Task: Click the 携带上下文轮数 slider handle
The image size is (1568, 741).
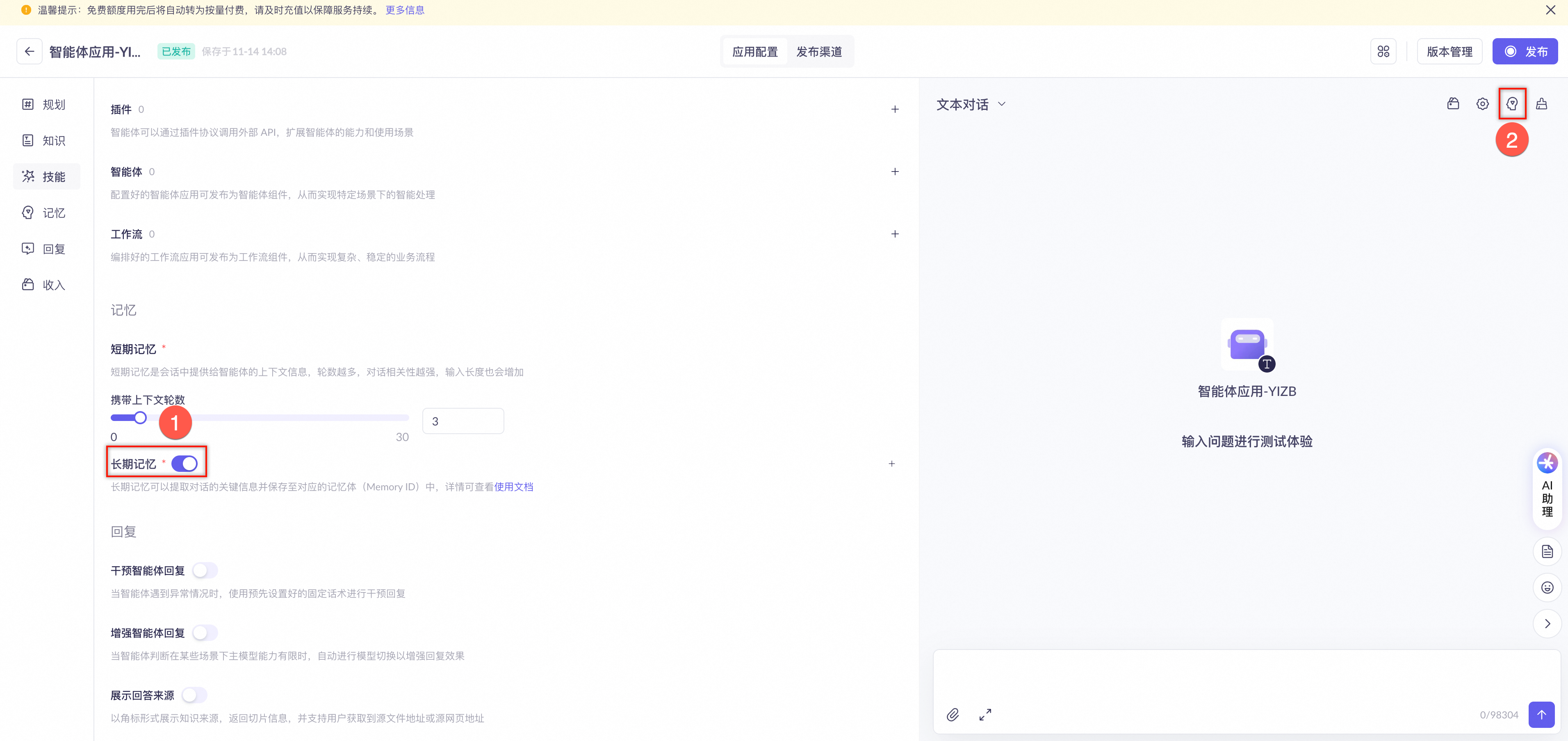Action: [x=141, y=418]
